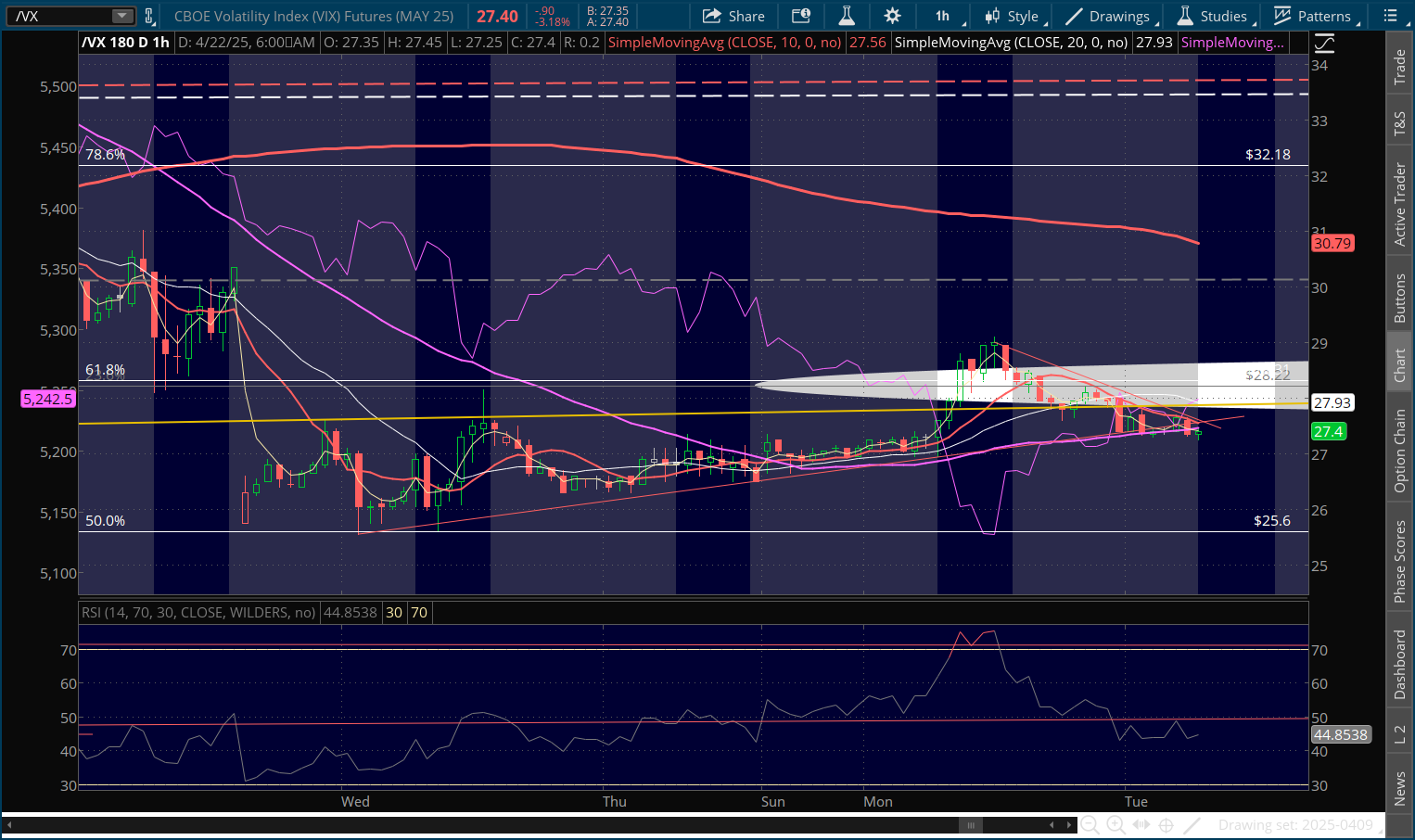Open the Option Chain side tab
This screenshot has width=1415, height=840.
point(1399,451)
